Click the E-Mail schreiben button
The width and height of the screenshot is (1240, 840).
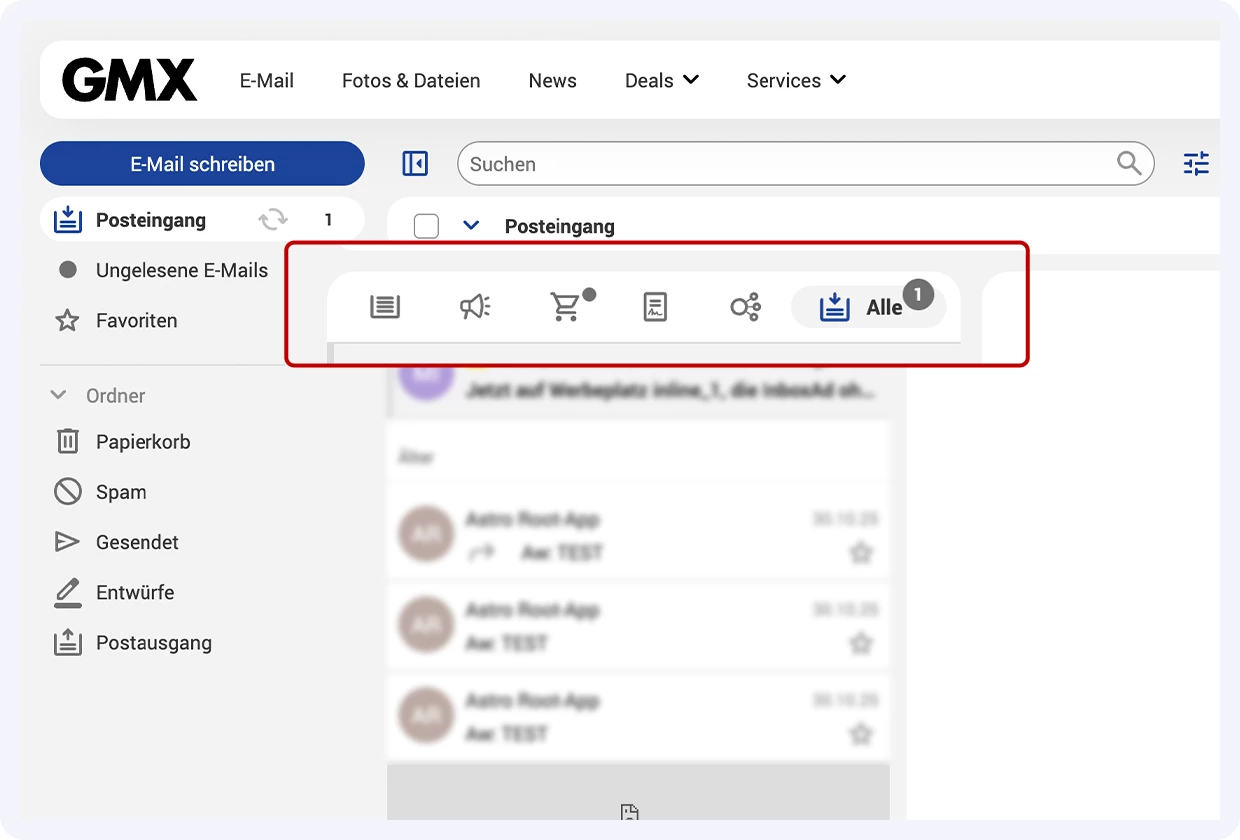pyautogui.click(x=201, y=163)
